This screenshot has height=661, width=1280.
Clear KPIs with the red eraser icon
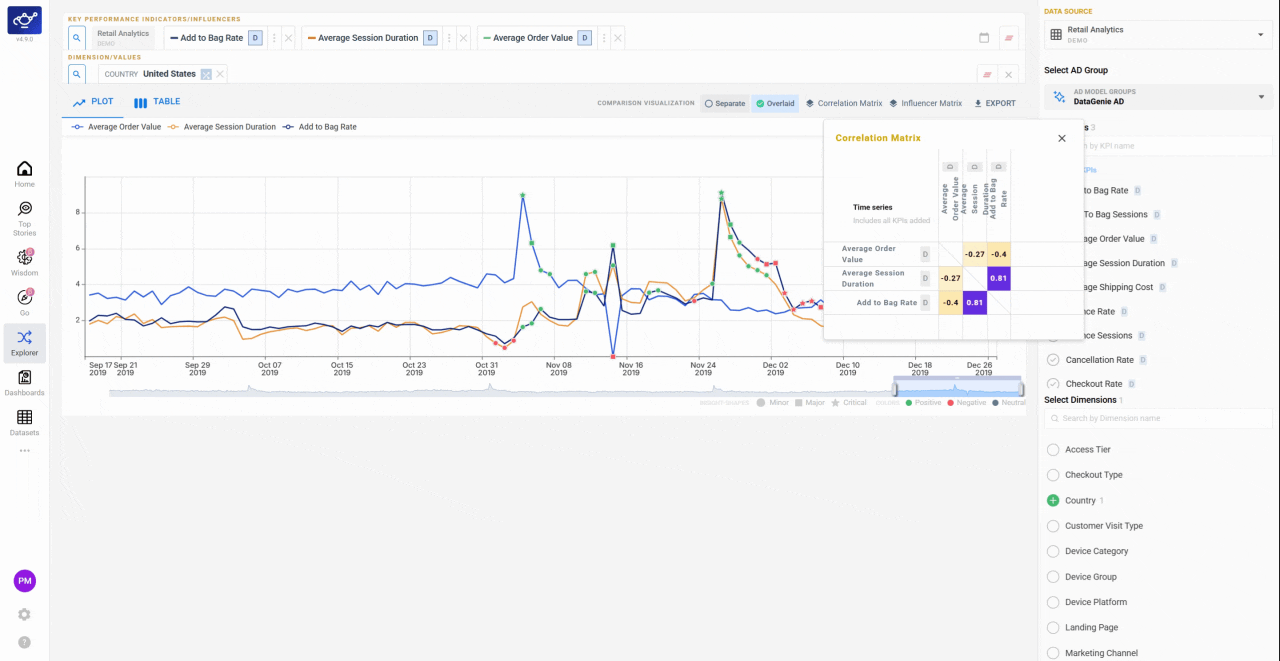click(1009, 38)
